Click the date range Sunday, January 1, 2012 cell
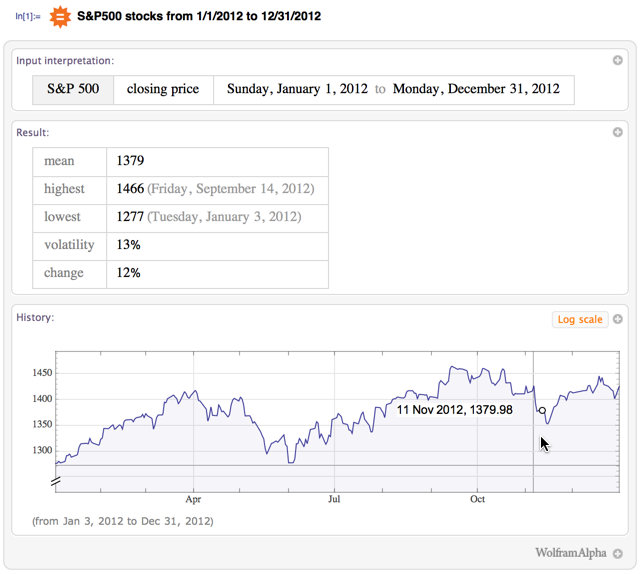 [393, 90]
